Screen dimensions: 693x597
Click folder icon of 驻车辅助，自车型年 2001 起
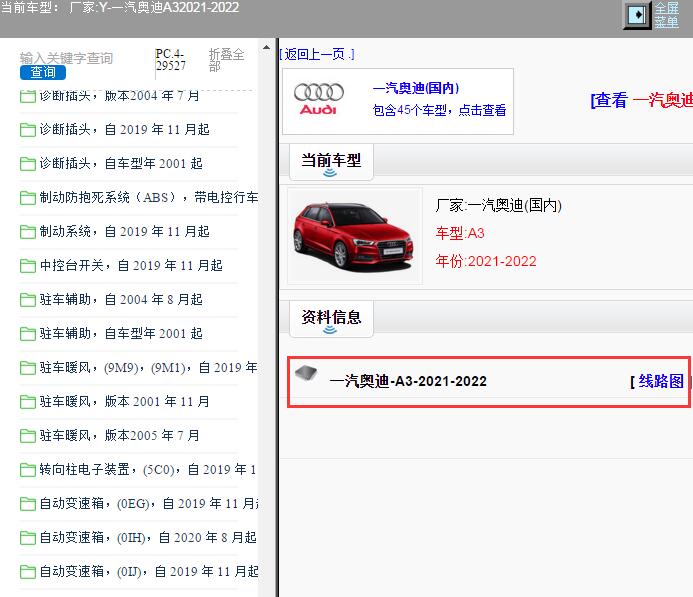click(x=28, y=334)
